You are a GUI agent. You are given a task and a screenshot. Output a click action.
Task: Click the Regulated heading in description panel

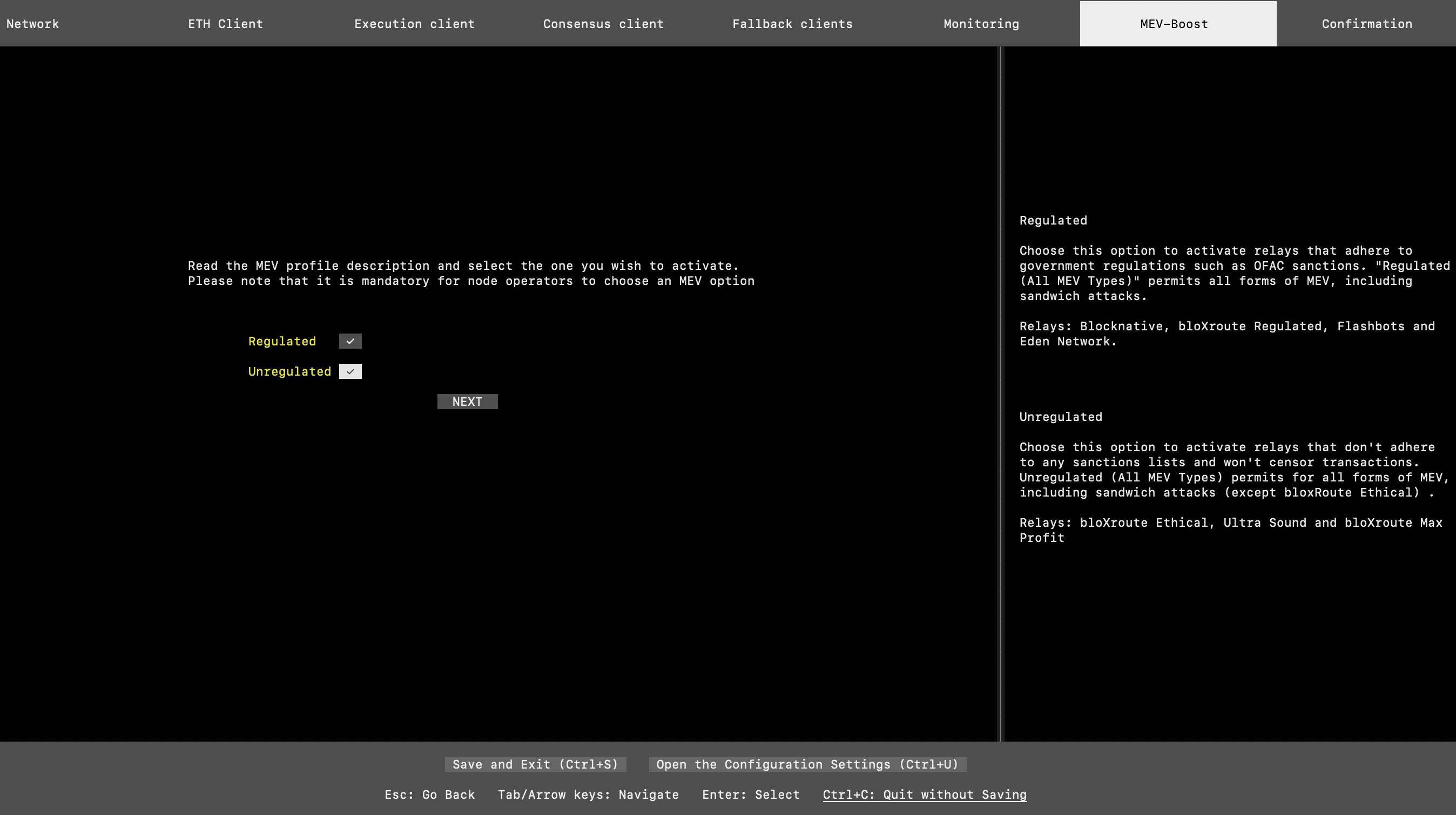click(1053, 220)
